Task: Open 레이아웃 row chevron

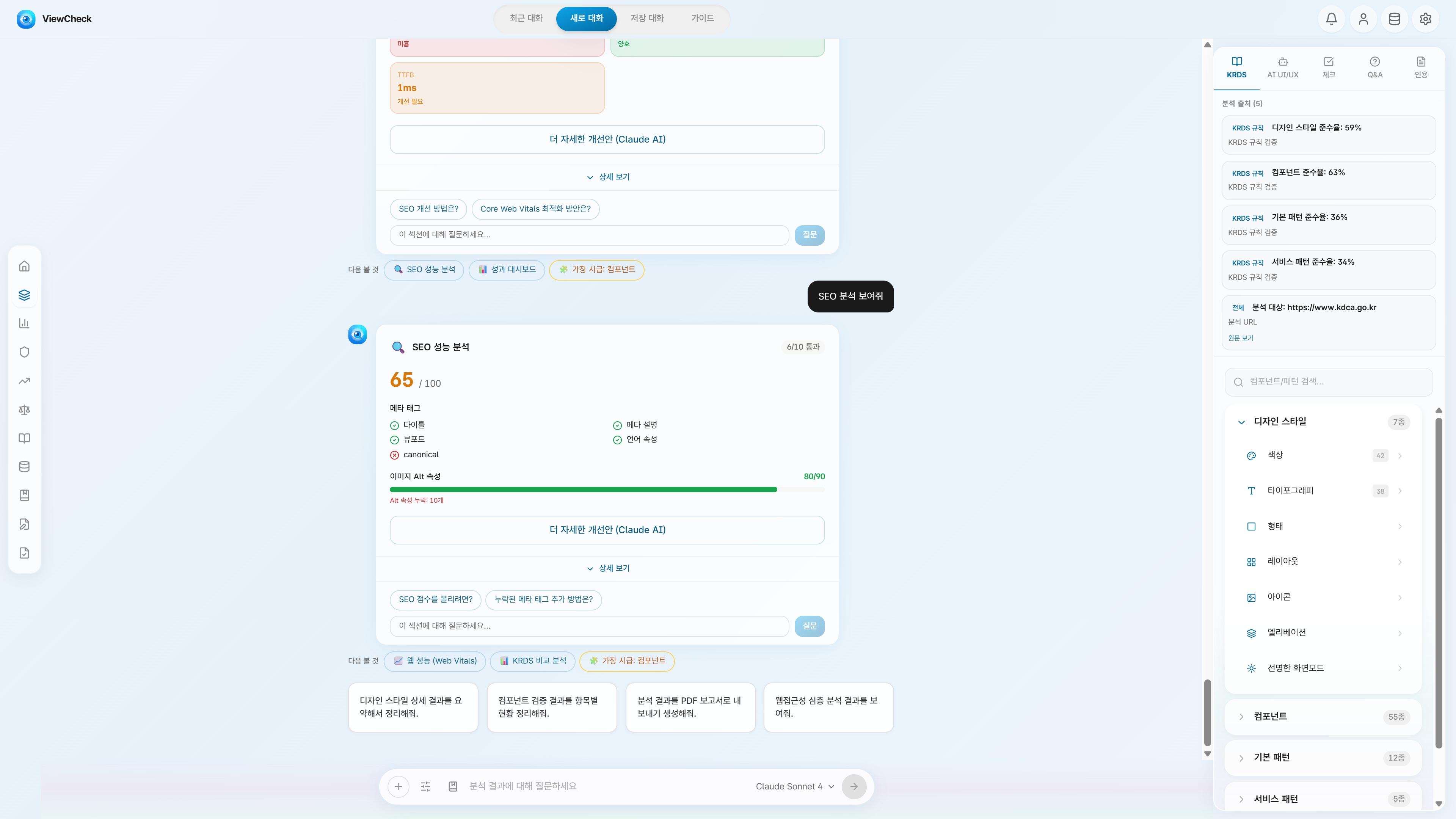Action: [x=1400, y=562]
